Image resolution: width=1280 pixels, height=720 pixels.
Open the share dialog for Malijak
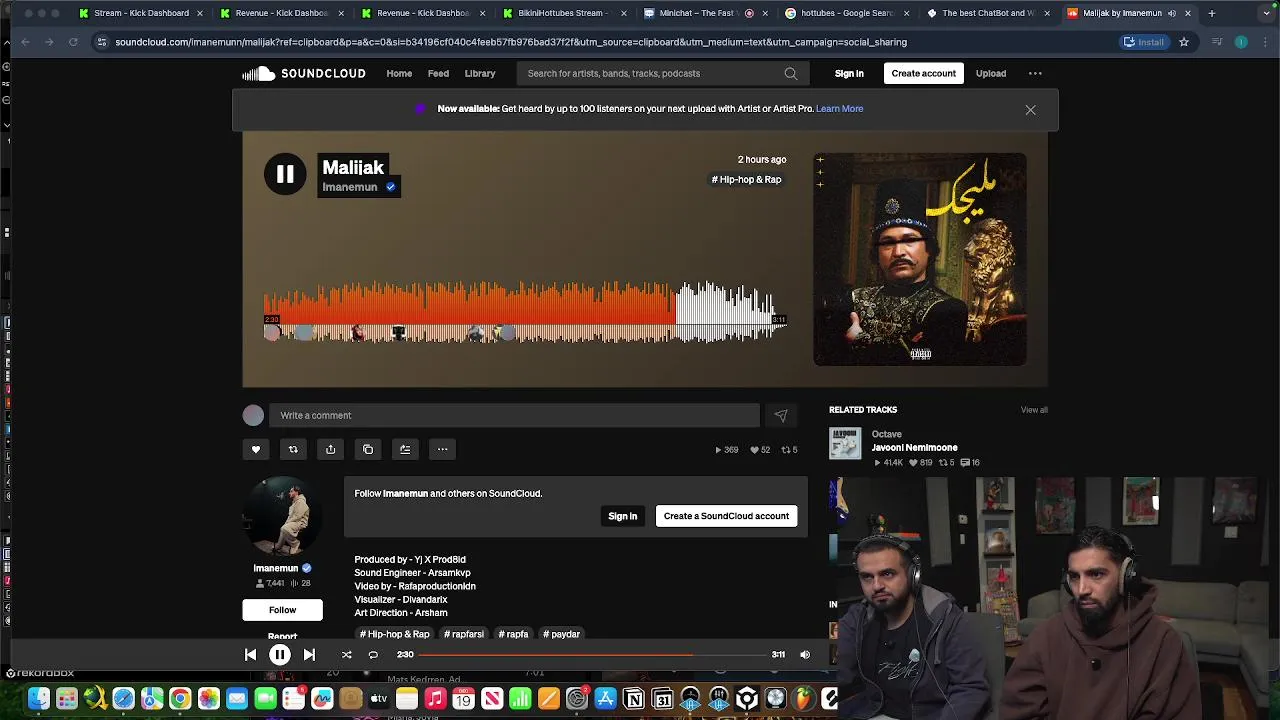(330, 449)
